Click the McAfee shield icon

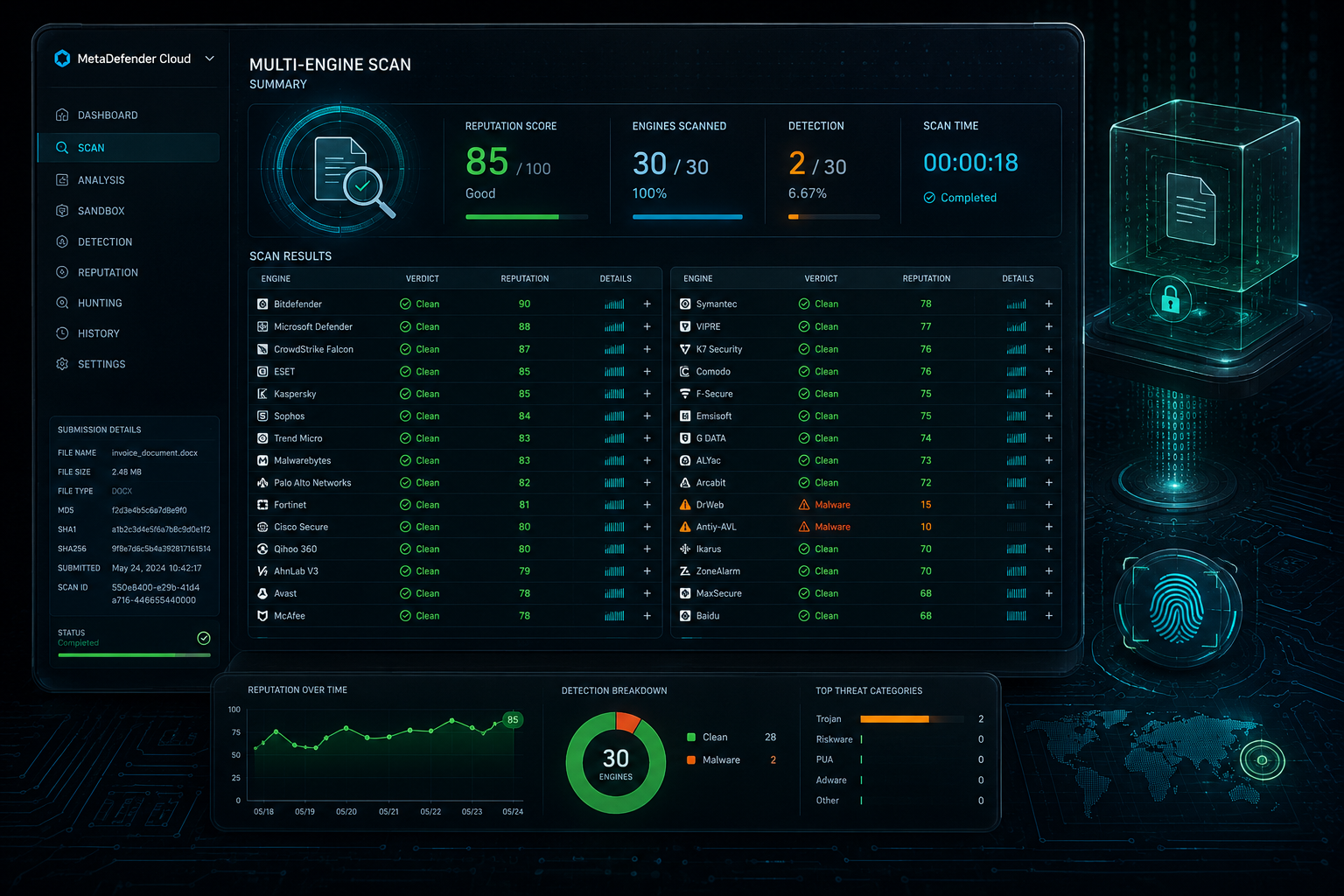tap(262, 616)
